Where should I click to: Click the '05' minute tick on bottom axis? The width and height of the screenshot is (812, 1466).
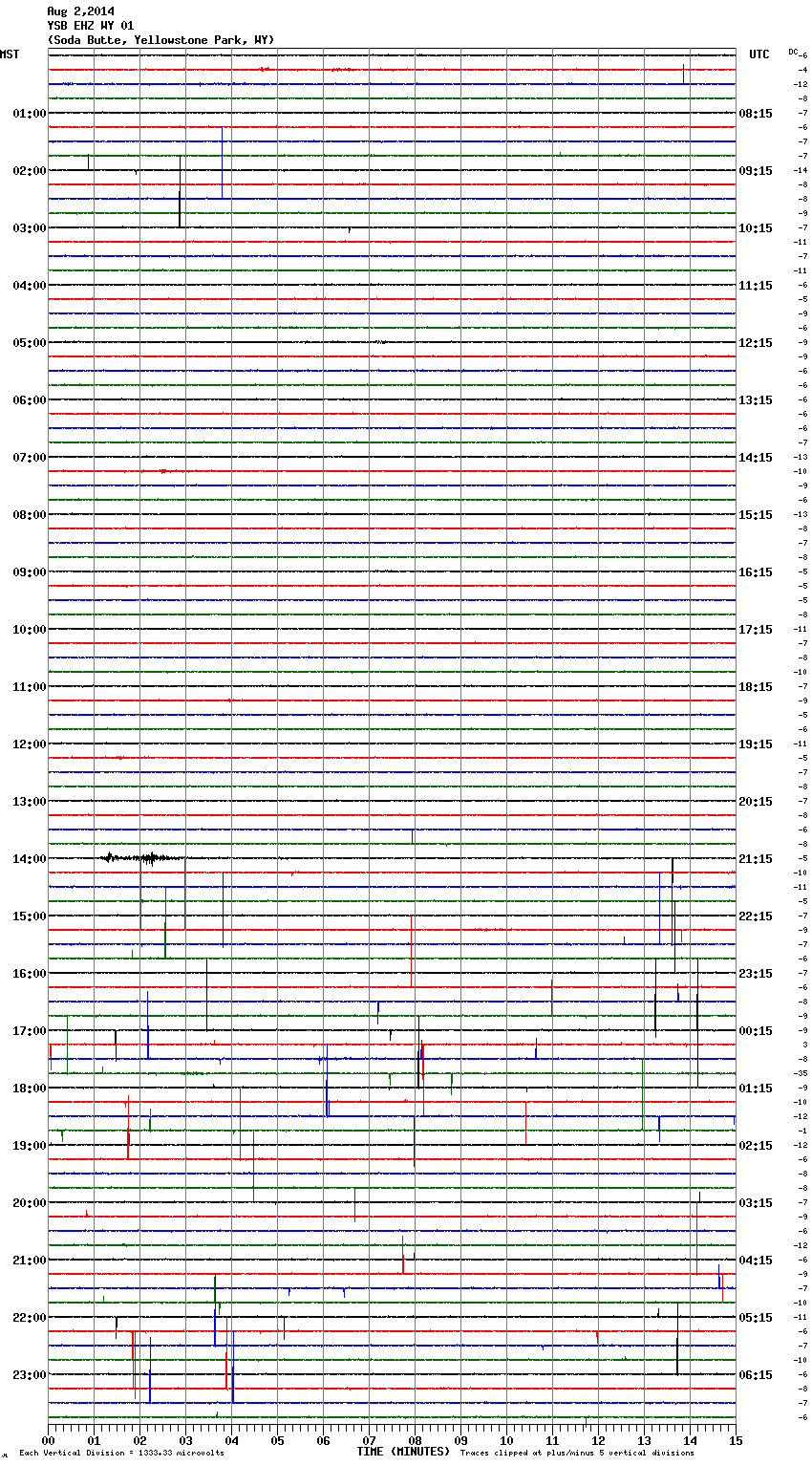point(277,1440)
